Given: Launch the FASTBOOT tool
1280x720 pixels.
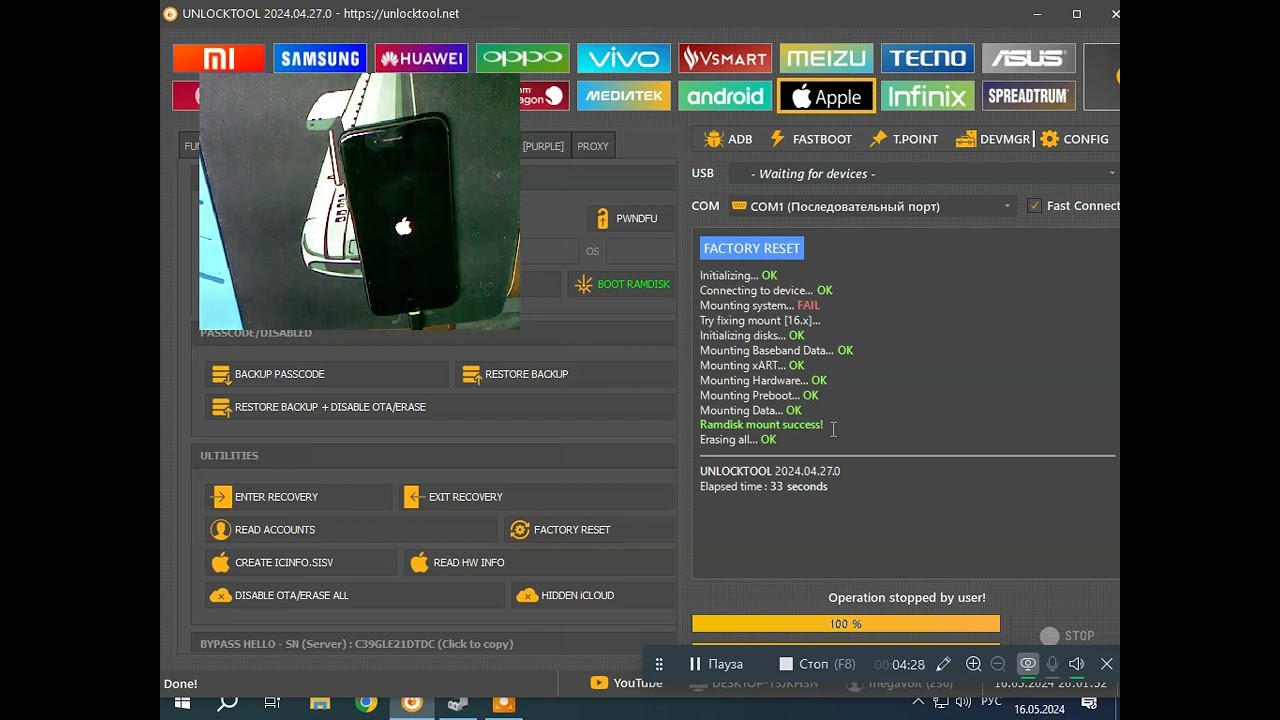Looking at the screenshot, I should [810, 139].
